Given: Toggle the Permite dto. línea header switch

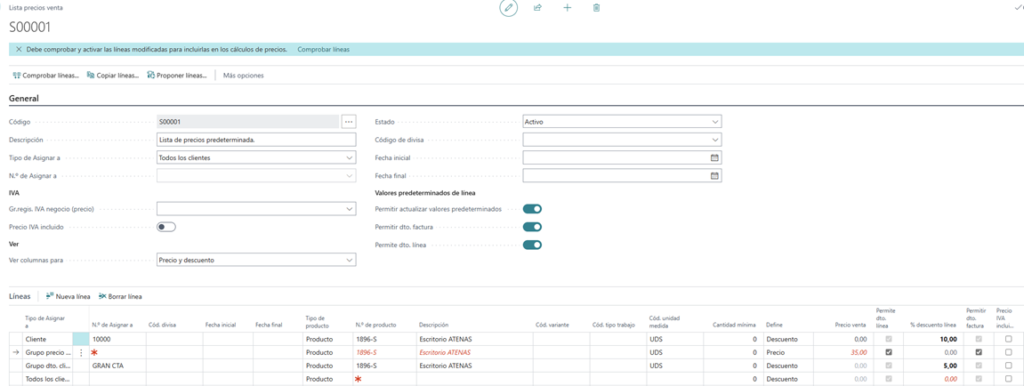Looking at the screenshot, I should click(533, 245).
